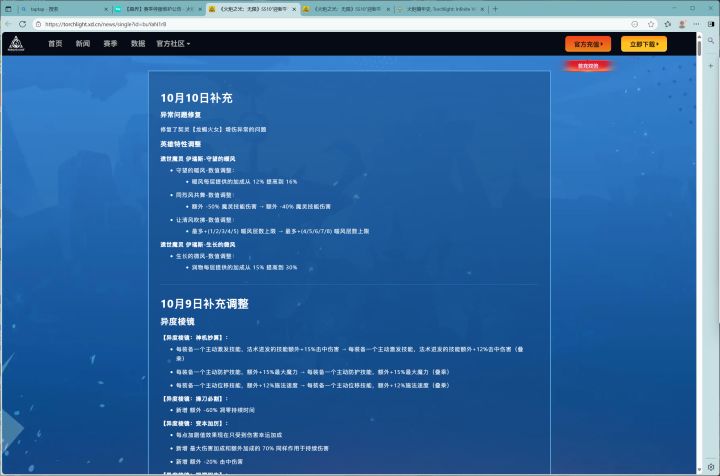Screen dimensions: 720x476
Task: Go back with the browser back arrow
Action: tap(8, 24)
